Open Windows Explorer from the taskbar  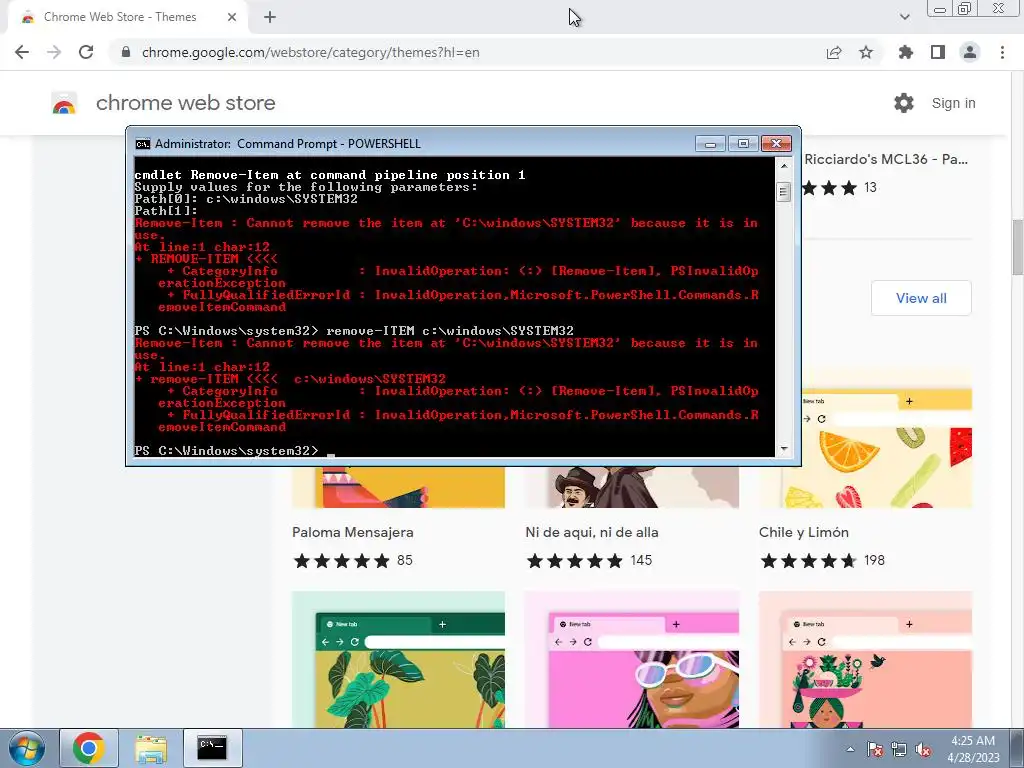[x=151, y=748]
